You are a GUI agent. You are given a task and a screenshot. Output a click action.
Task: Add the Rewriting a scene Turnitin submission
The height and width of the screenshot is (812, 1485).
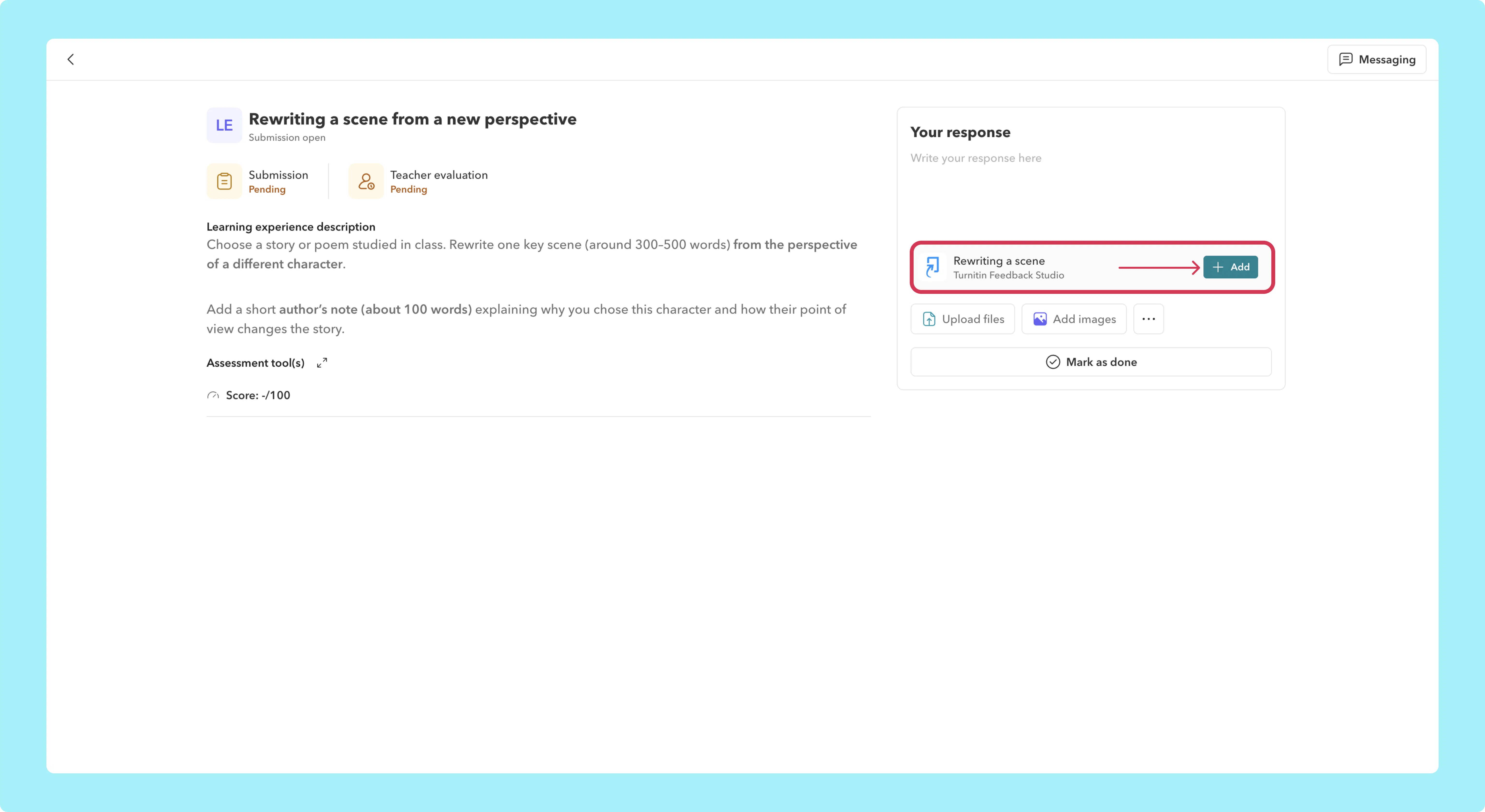tap(1230, 267)
